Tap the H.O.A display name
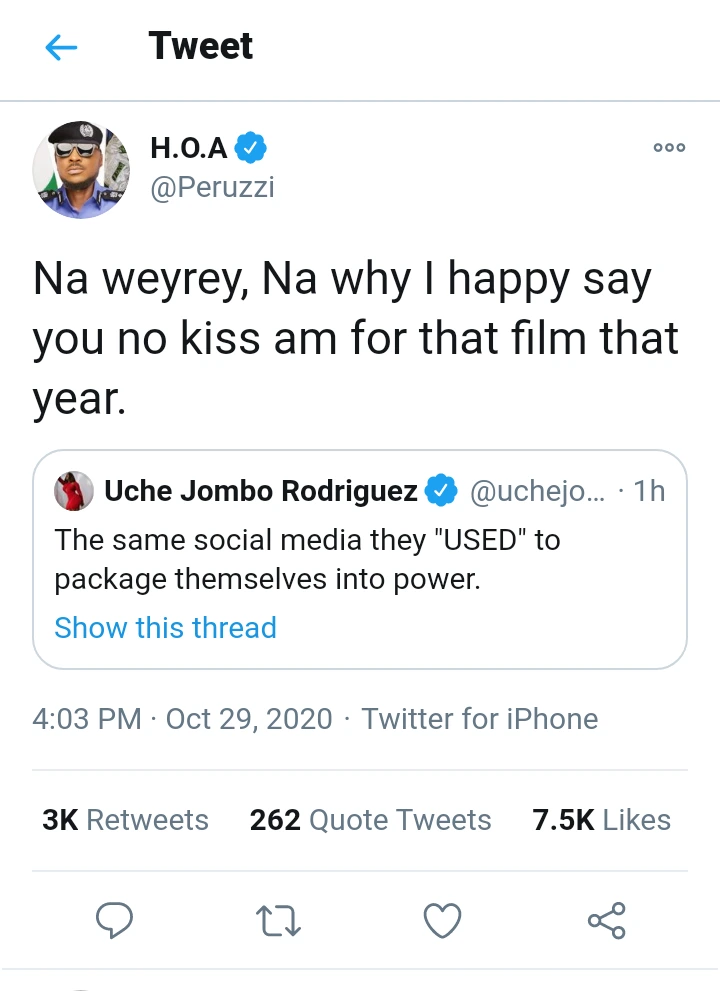 tap(189, 148)
